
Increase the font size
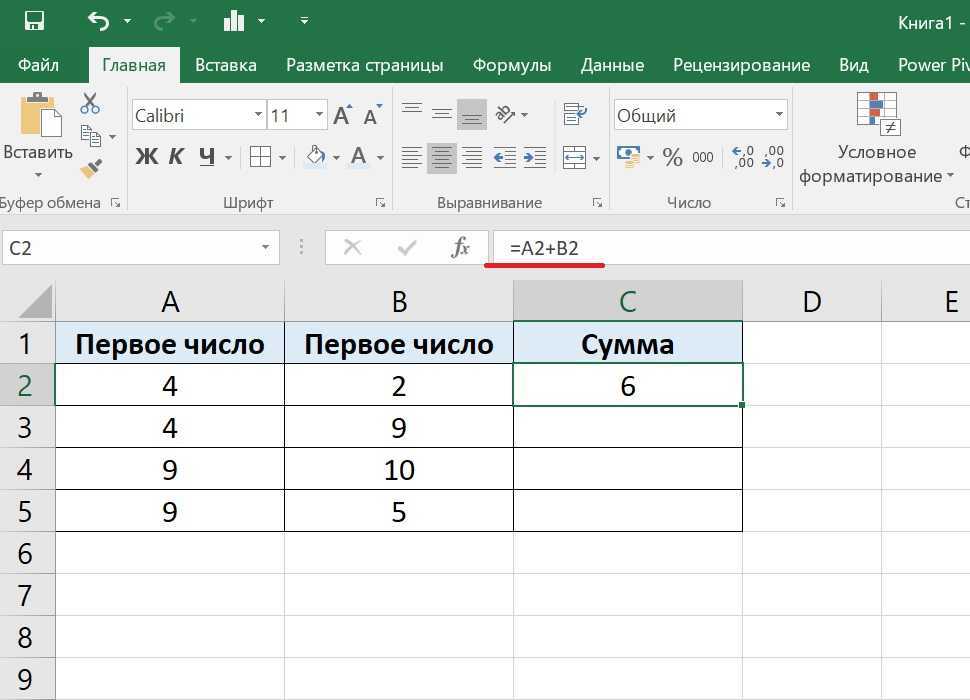click(x=343, y=115)
